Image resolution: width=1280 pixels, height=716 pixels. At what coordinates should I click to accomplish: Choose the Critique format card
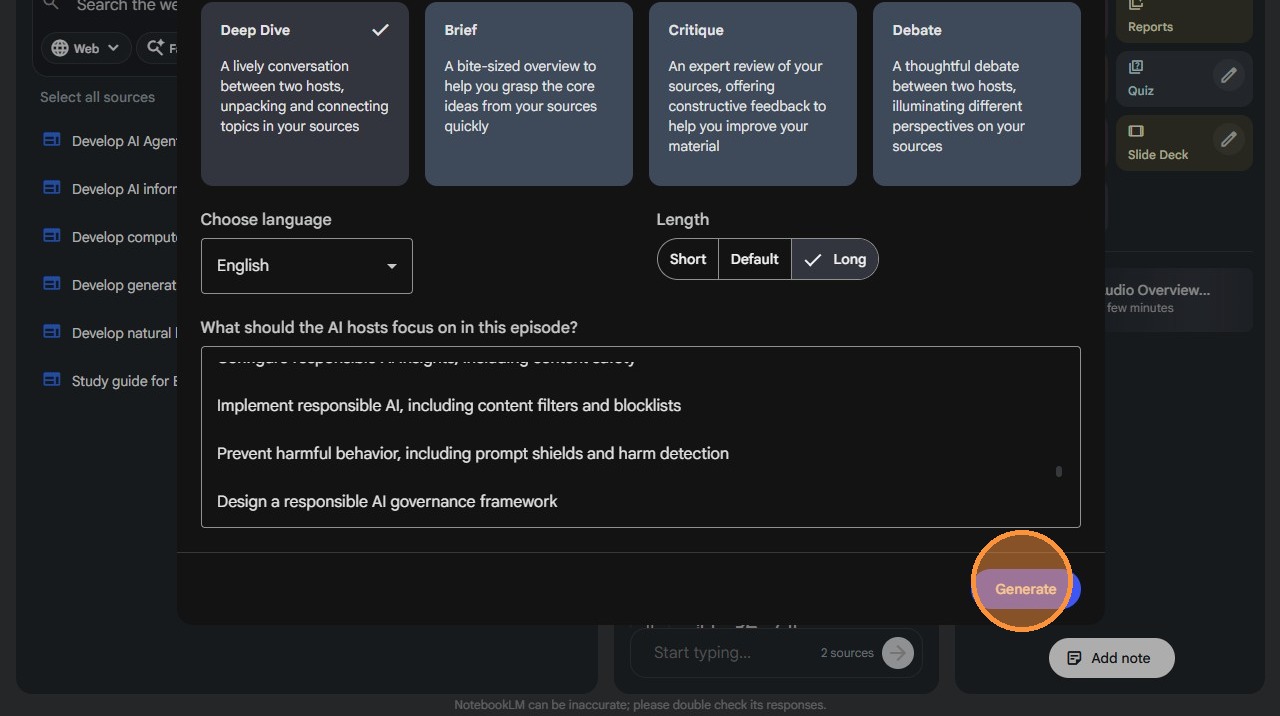[x=752, y=94]
